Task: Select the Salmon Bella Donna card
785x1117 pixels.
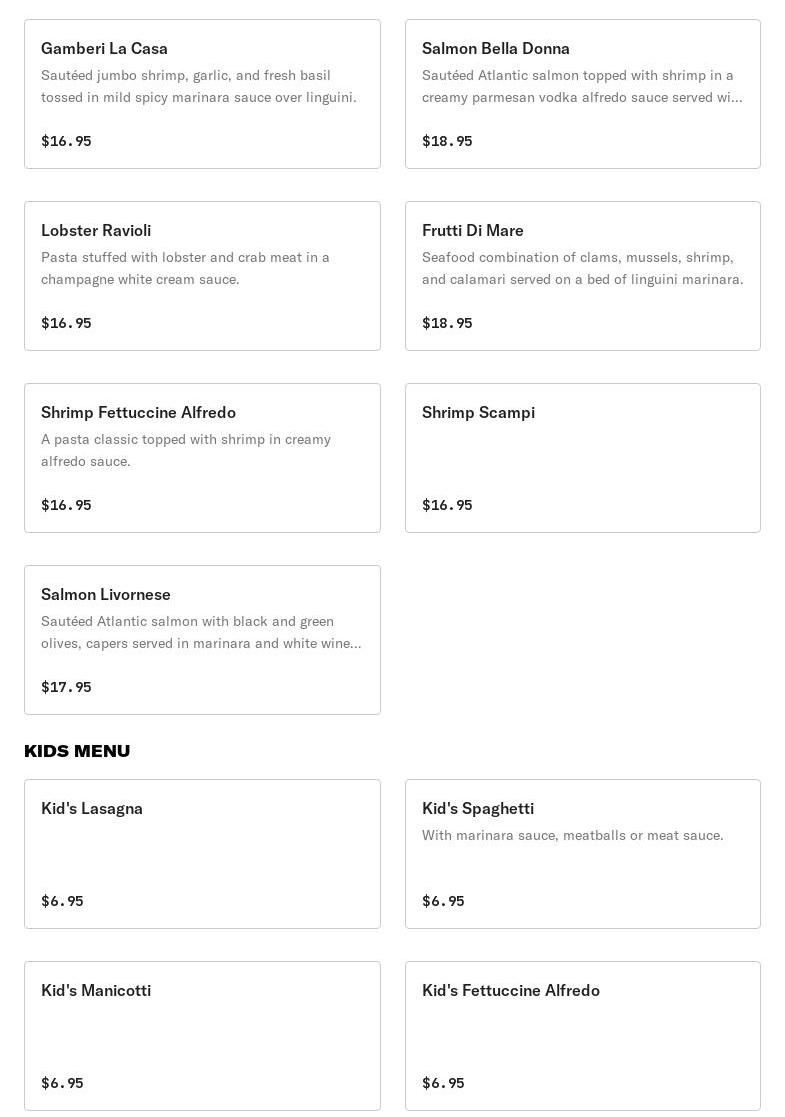Action: 582,94
